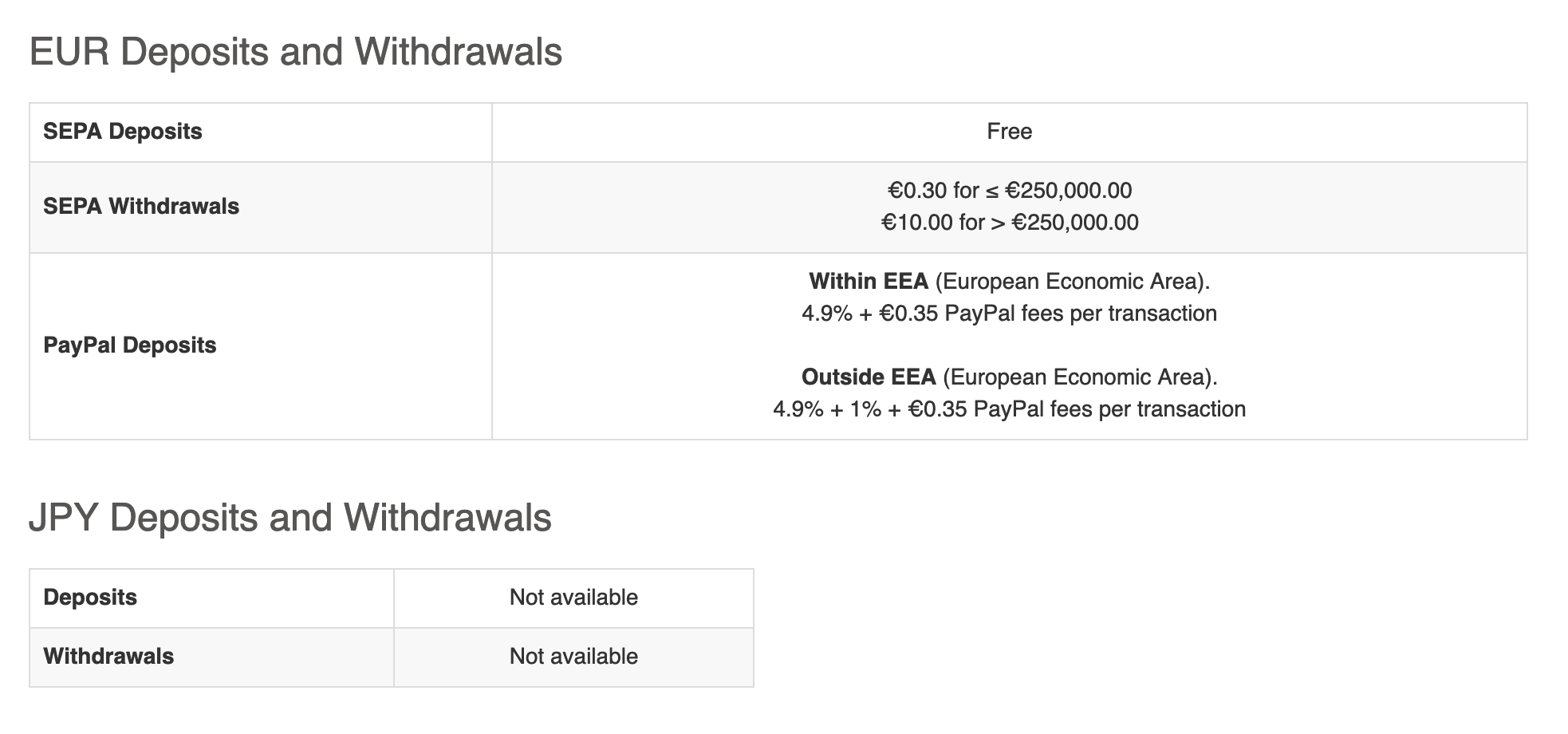Click Not available in the JPY Withdrawals row
Viewport: 1568px width, 734px height.
573,657
